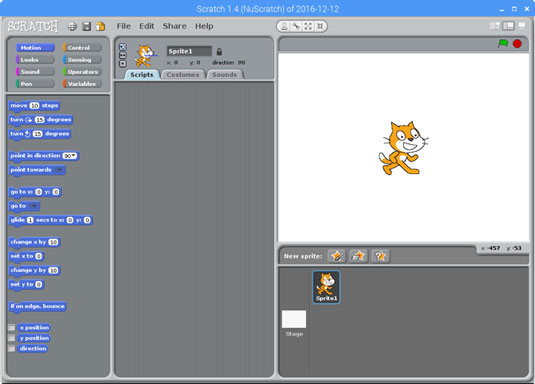Set rotation style to can rotate
Image resolution: width=535 pixels, height=384 pixels.
[123, 47]
